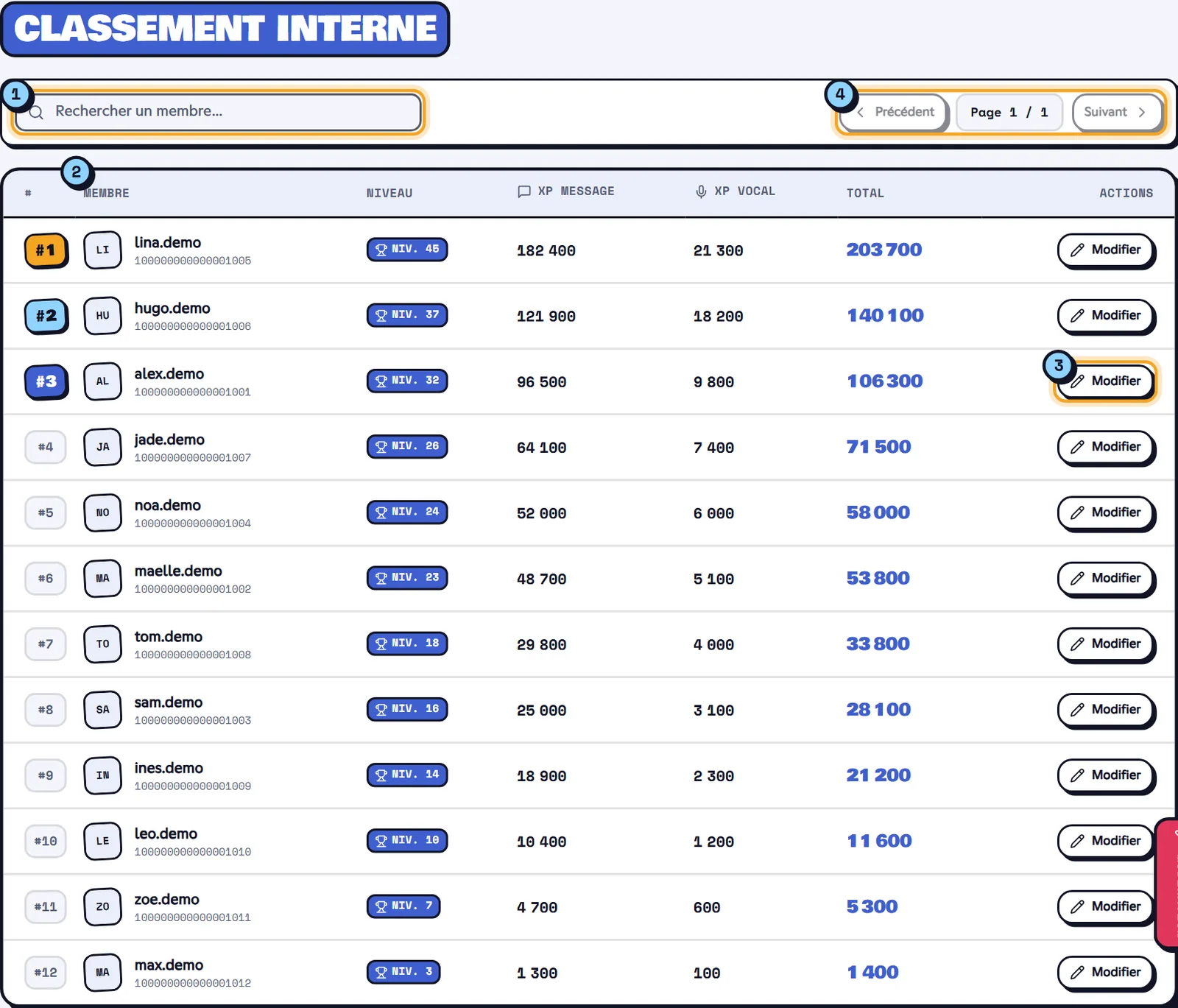The height and width of the screenshot is (1008, 1178).
Task: Click the member search input field
Action: tap(218, 112)
